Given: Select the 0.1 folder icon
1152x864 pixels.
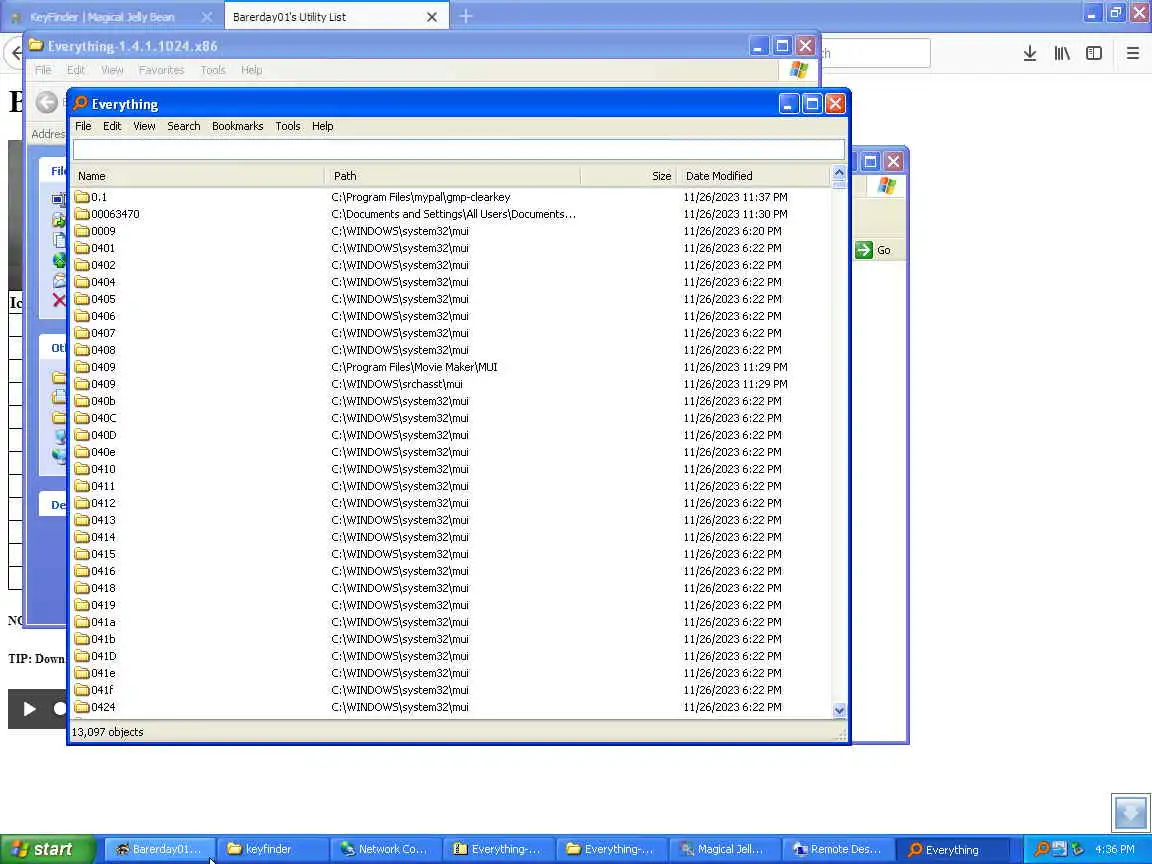Looking at the screenshot, I should point(82,197).
